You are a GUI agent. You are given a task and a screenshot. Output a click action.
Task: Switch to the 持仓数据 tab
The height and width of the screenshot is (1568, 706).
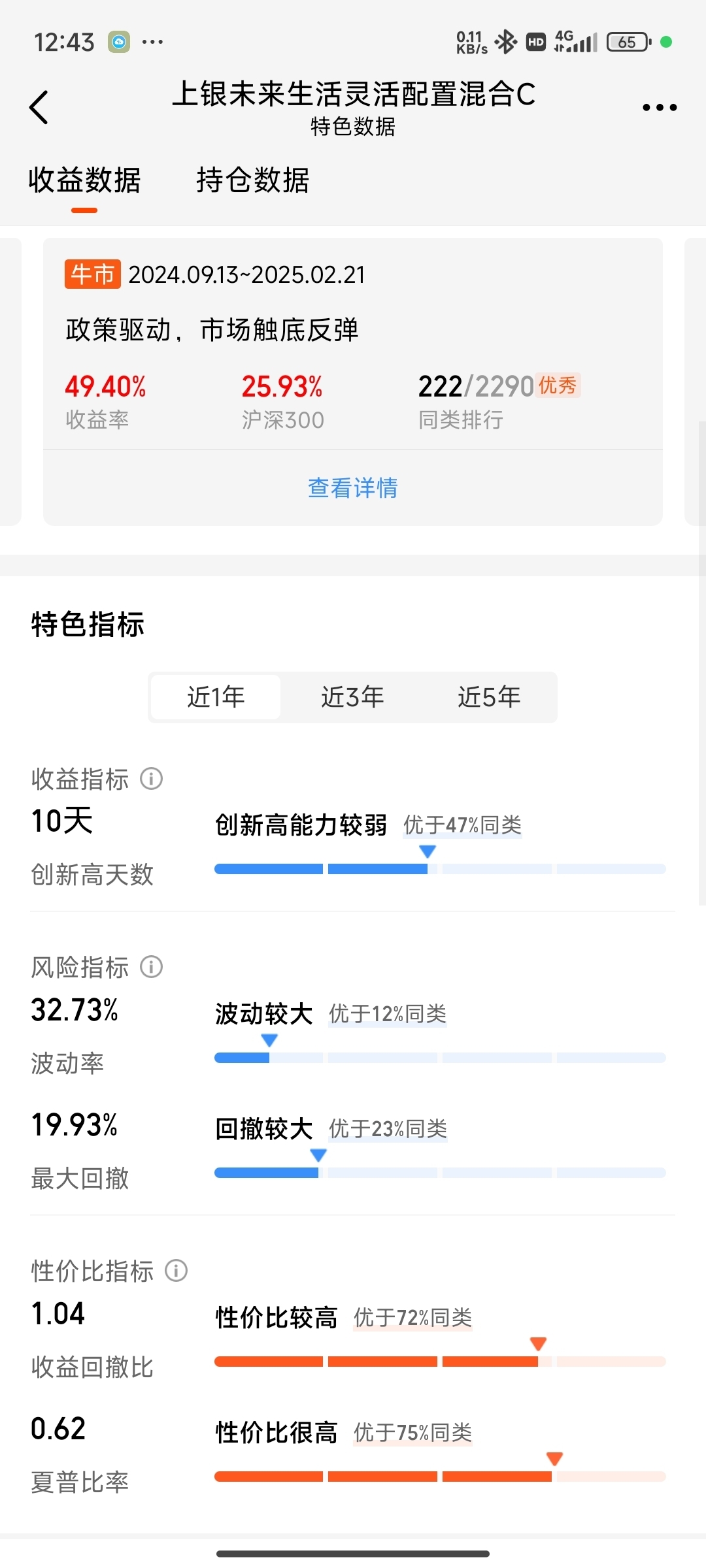(x=253, y=180)
